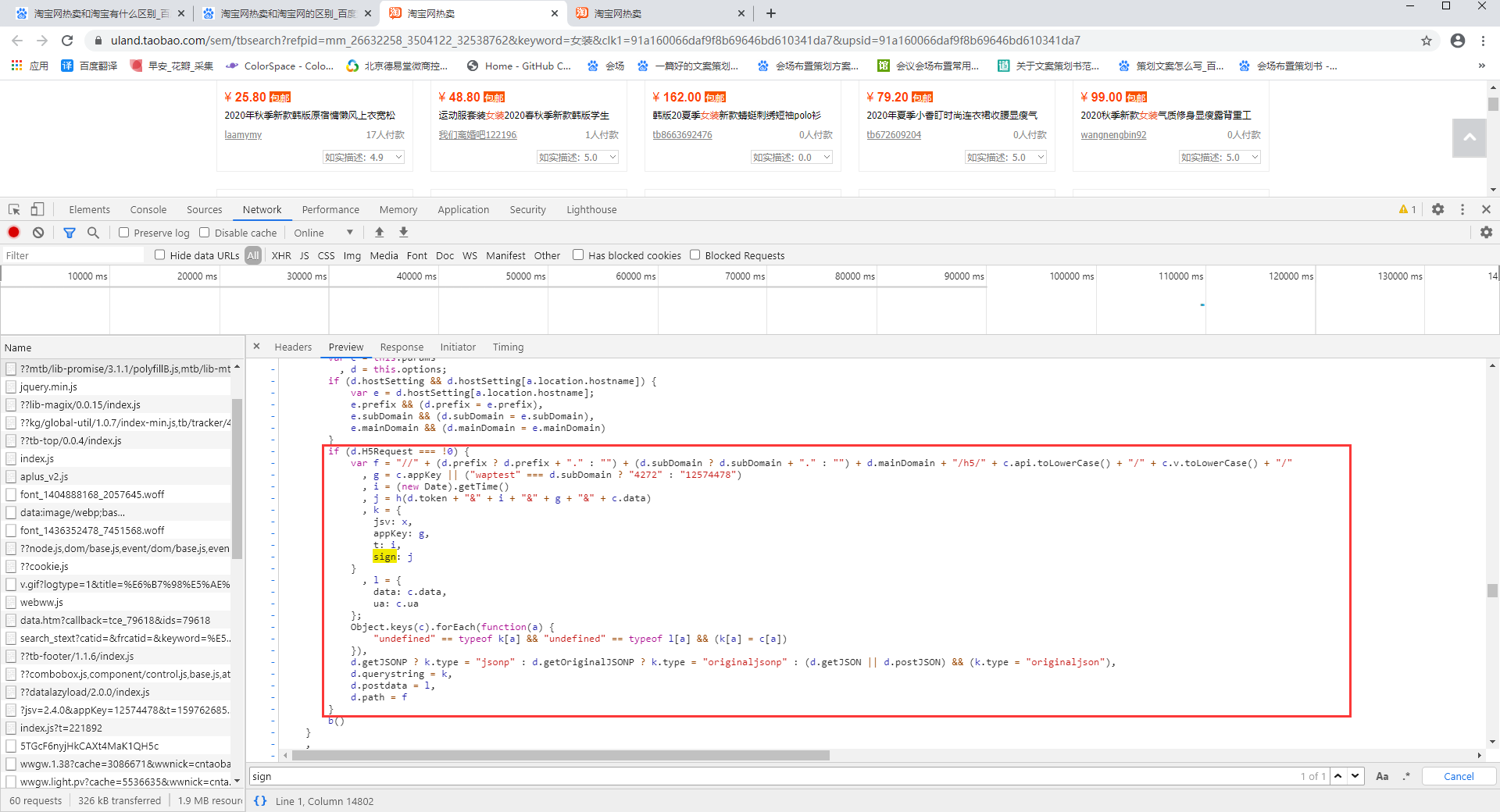Open a new browser tab
The image size is (1500, 812).
point(771,13)
